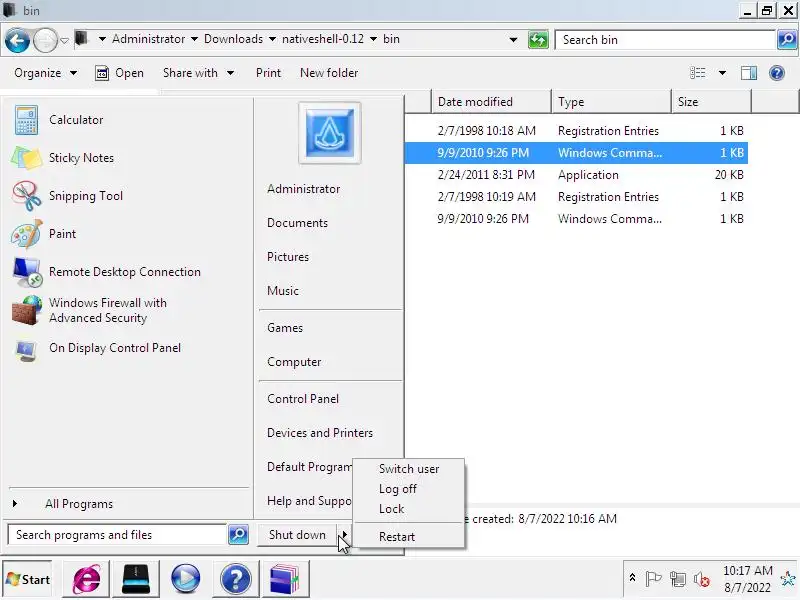Click the Start menu search magnifier
This screenshot has width=800, height=600.
238,535
